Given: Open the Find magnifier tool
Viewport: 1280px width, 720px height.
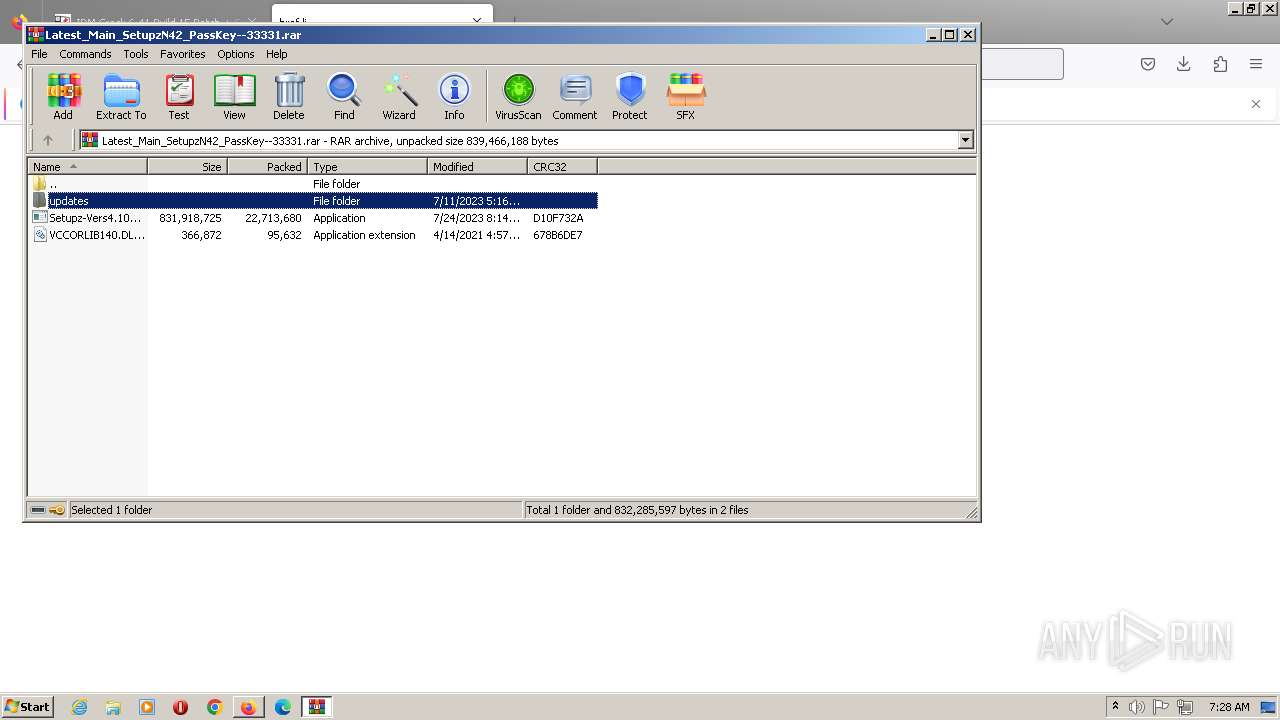Looking at the screenshot, I should (x=344, y=97).
